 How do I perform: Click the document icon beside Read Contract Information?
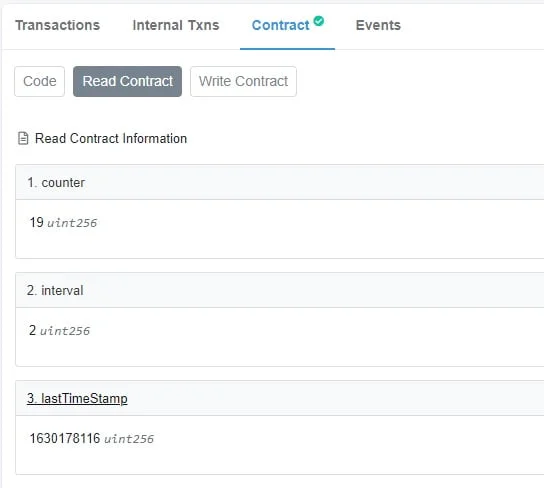click(23, 138)
